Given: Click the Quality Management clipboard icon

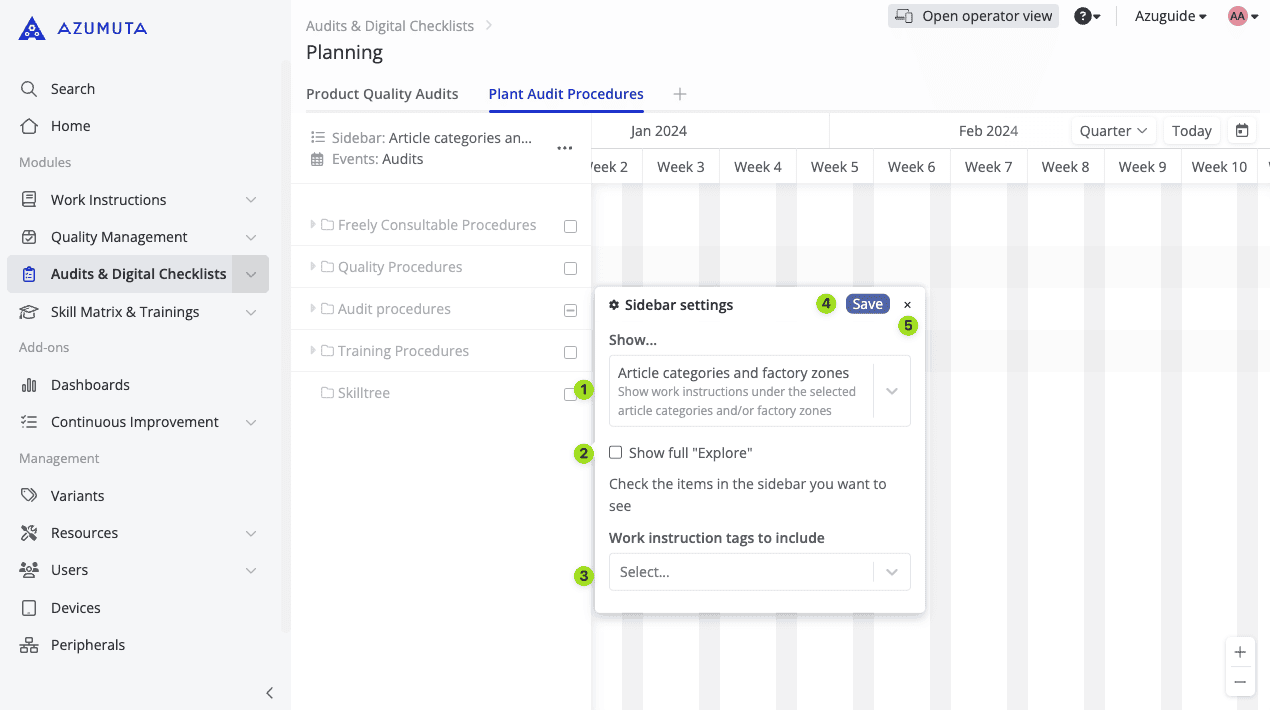Looking at the screenshot, I should [28, 236].
